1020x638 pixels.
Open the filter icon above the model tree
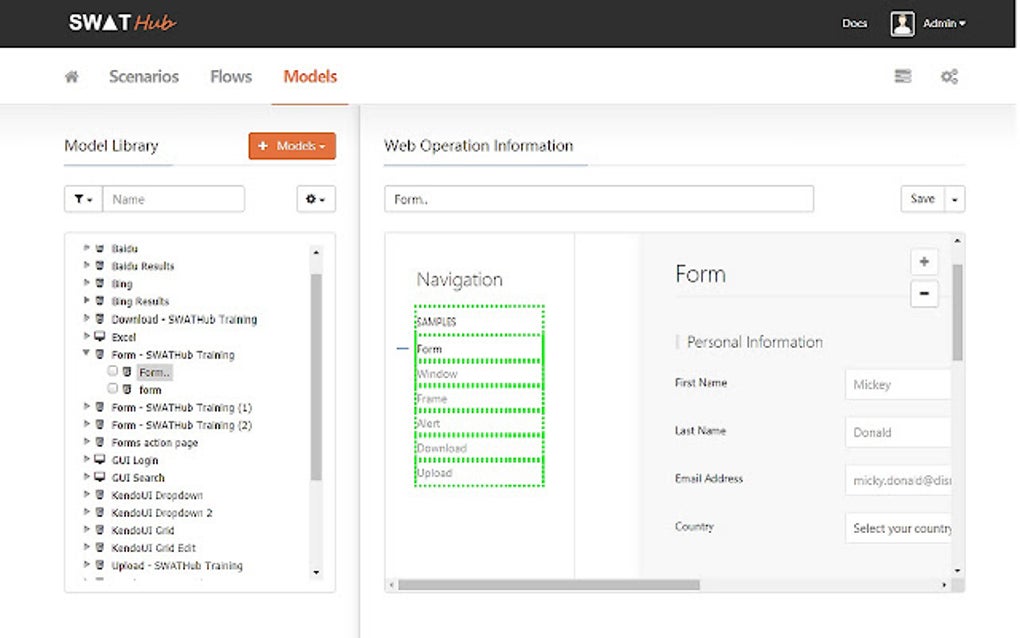82,199
